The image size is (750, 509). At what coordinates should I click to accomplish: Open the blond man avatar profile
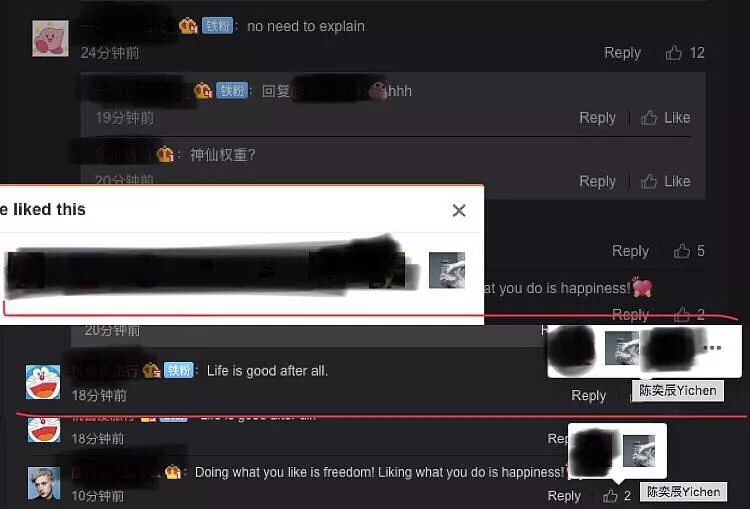tap(44, 484)
